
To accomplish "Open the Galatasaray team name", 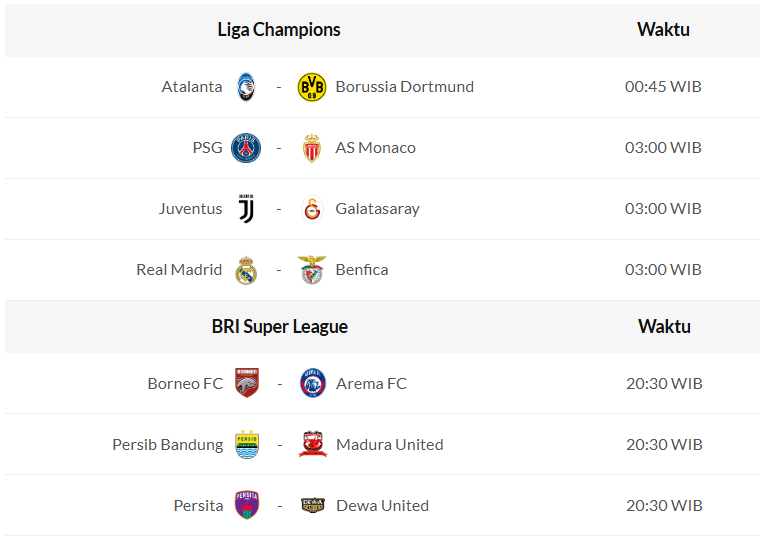I will (377, 209).
